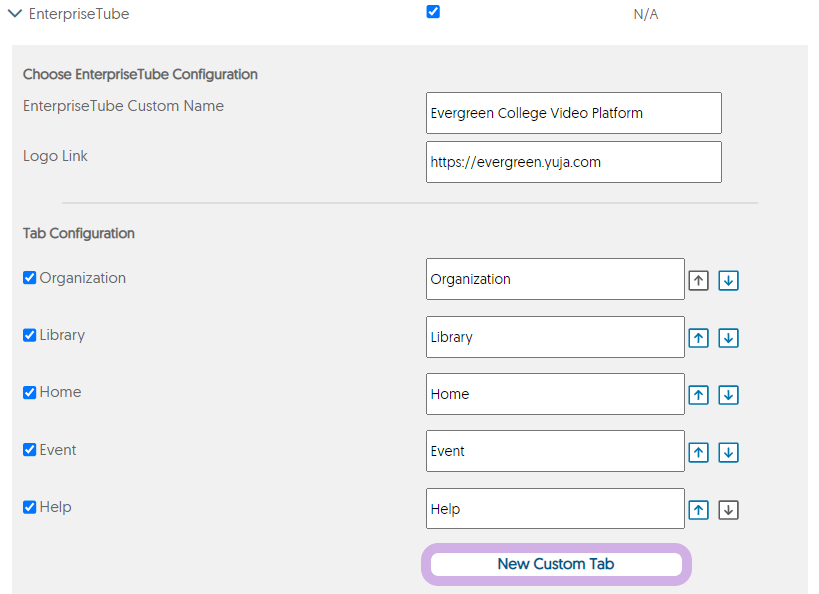Move Event tab down
819x594 pixels.
coord(728,452)
